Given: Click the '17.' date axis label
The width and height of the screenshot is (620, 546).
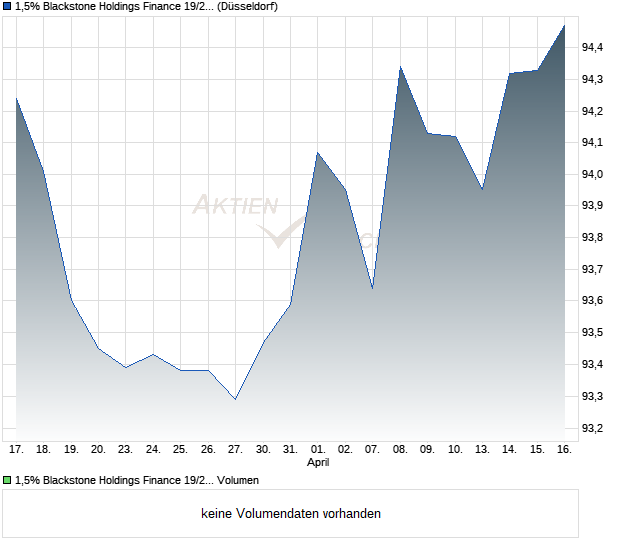Looking at the screenshot, I should coord(16,450).
